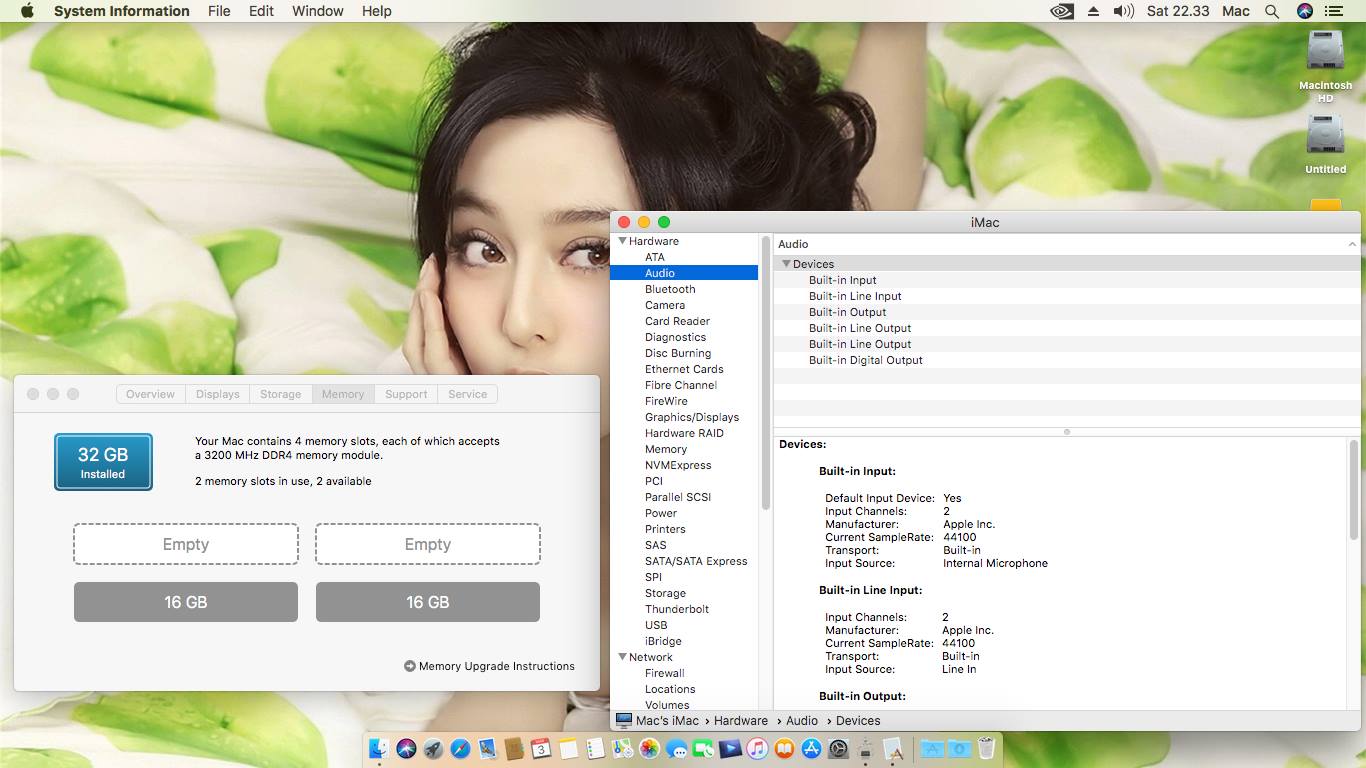Switch to the Storage tab

tap(280, 394)
